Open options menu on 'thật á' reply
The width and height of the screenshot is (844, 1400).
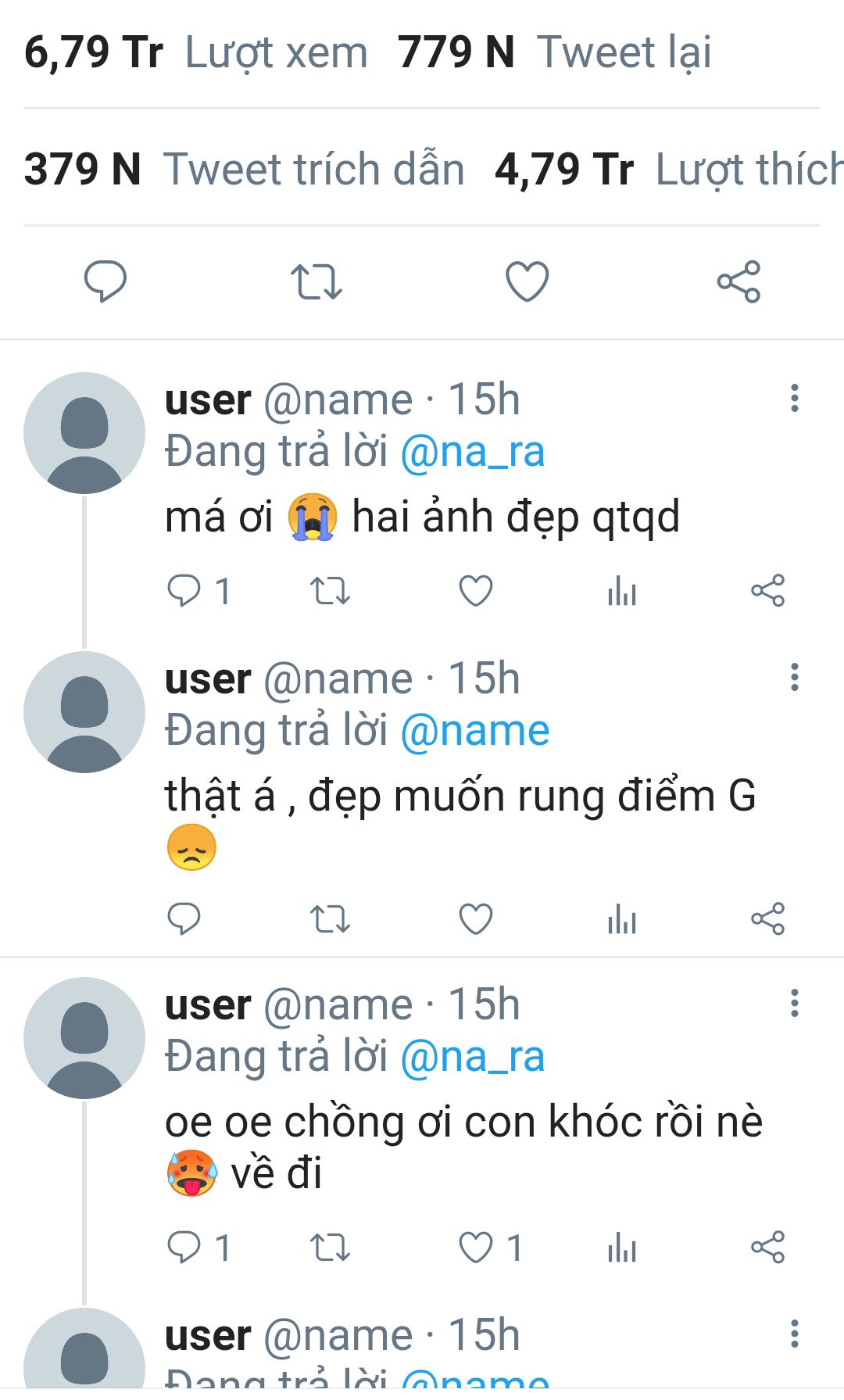click(x=795, y=677)
